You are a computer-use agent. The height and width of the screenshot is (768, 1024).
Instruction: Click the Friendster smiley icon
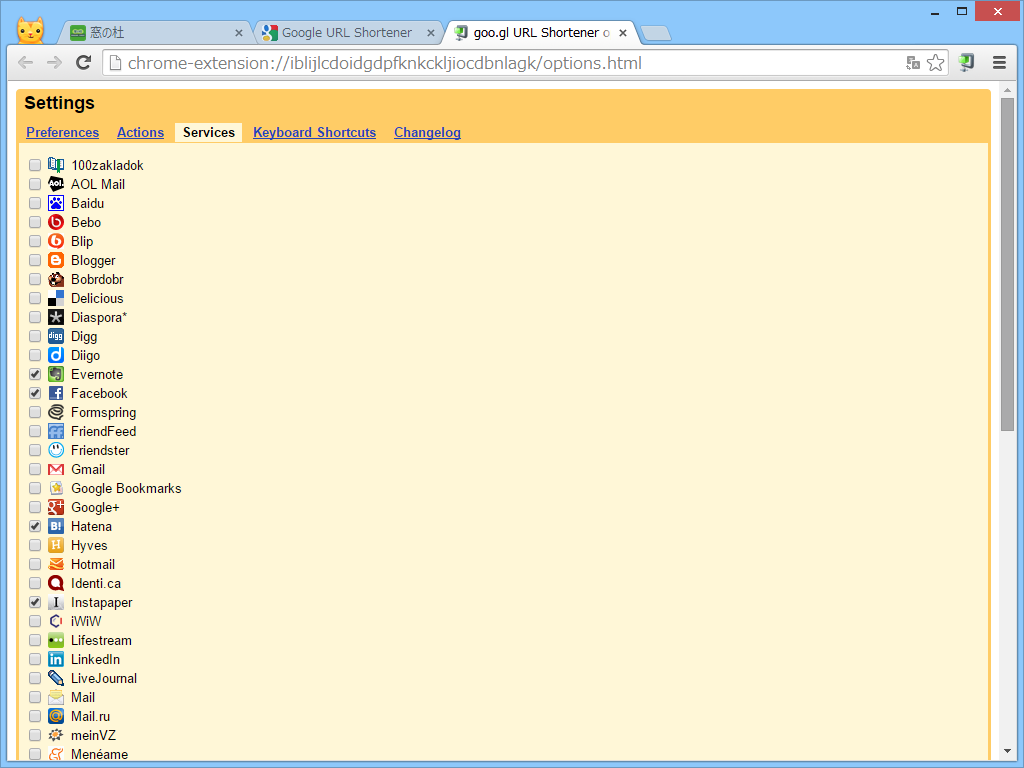click(x=56, y=450)
